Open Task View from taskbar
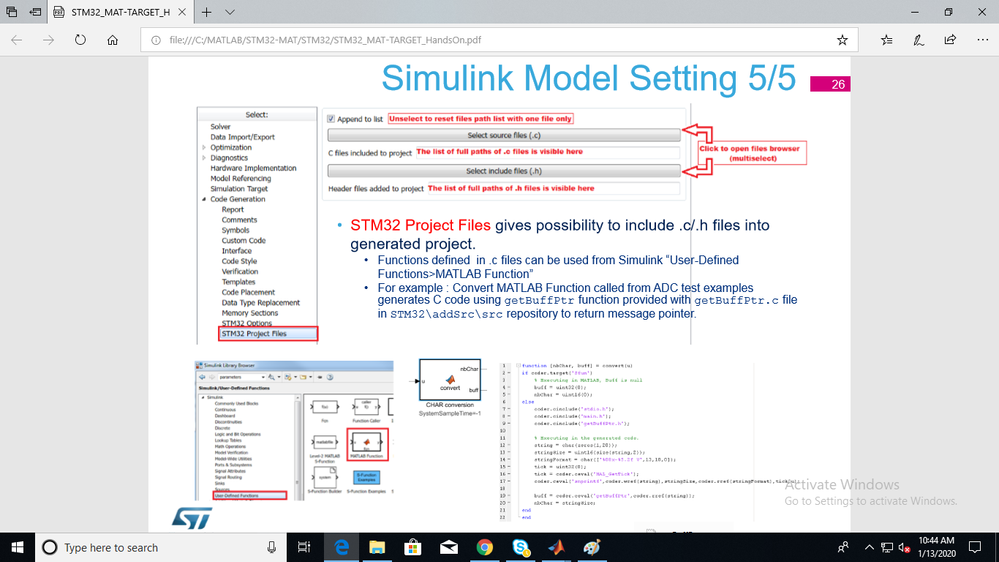 pos(304,547)
